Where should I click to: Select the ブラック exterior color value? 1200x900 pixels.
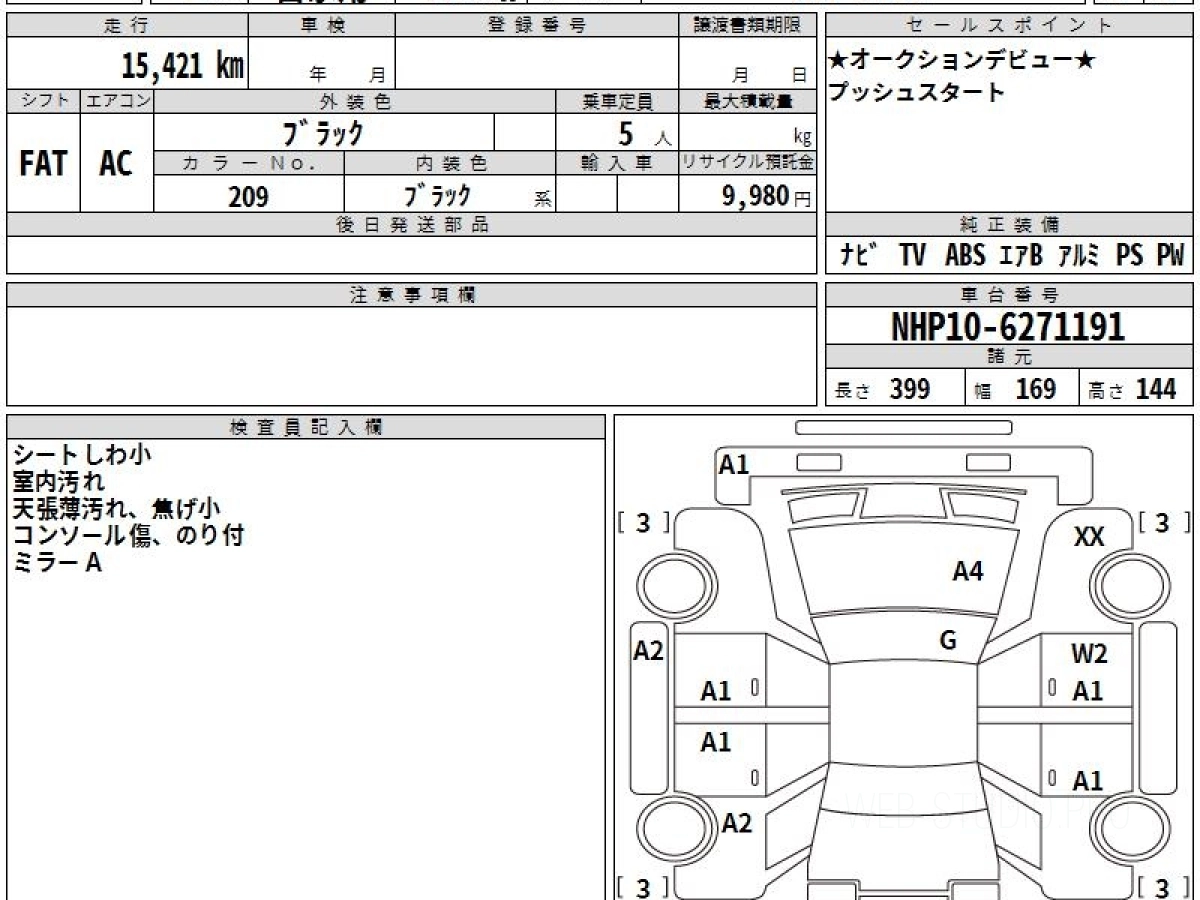click(x=323, y=132)
